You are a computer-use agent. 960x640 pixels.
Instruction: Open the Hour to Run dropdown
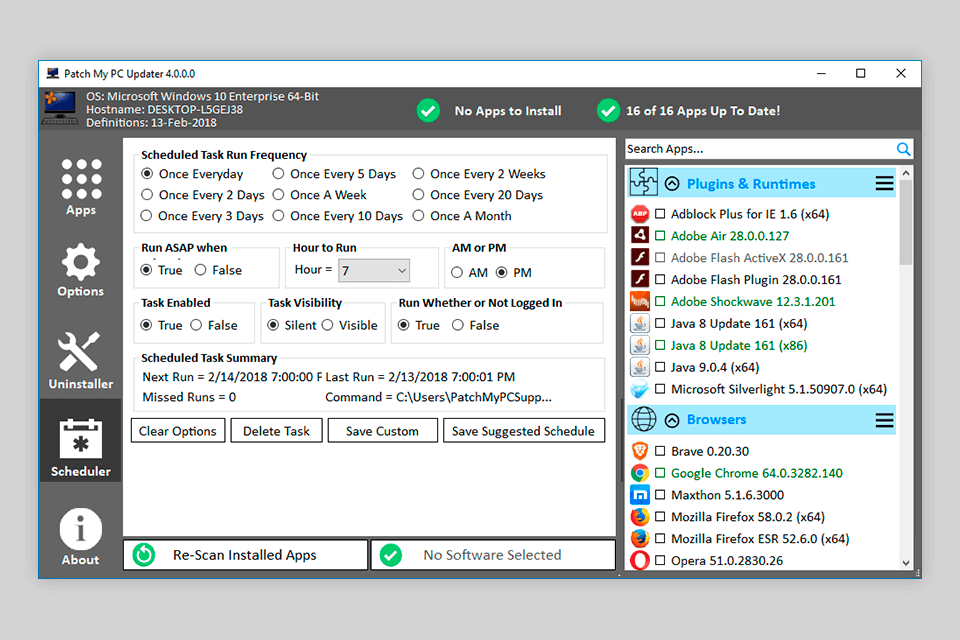374,270
